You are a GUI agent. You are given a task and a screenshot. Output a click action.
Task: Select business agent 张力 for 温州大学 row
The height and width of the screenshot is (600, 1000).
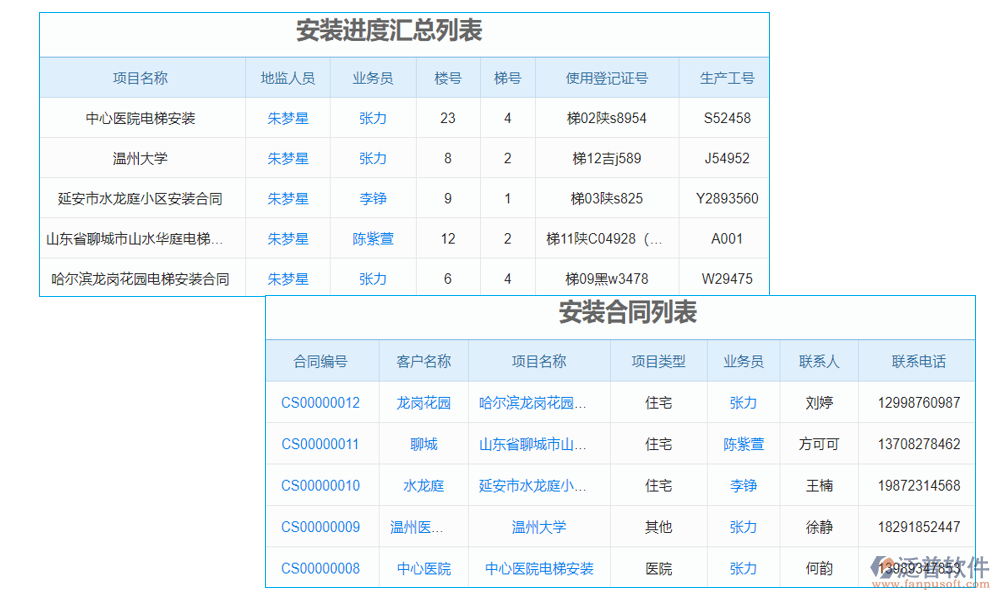pyautogui.click(x=373, y=158)
